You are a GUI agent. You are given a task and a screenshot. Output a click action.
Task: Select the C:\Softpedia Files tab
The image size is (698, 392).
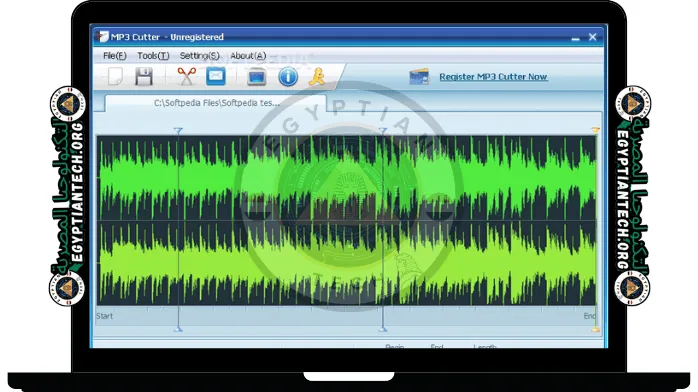pos(216,103)
